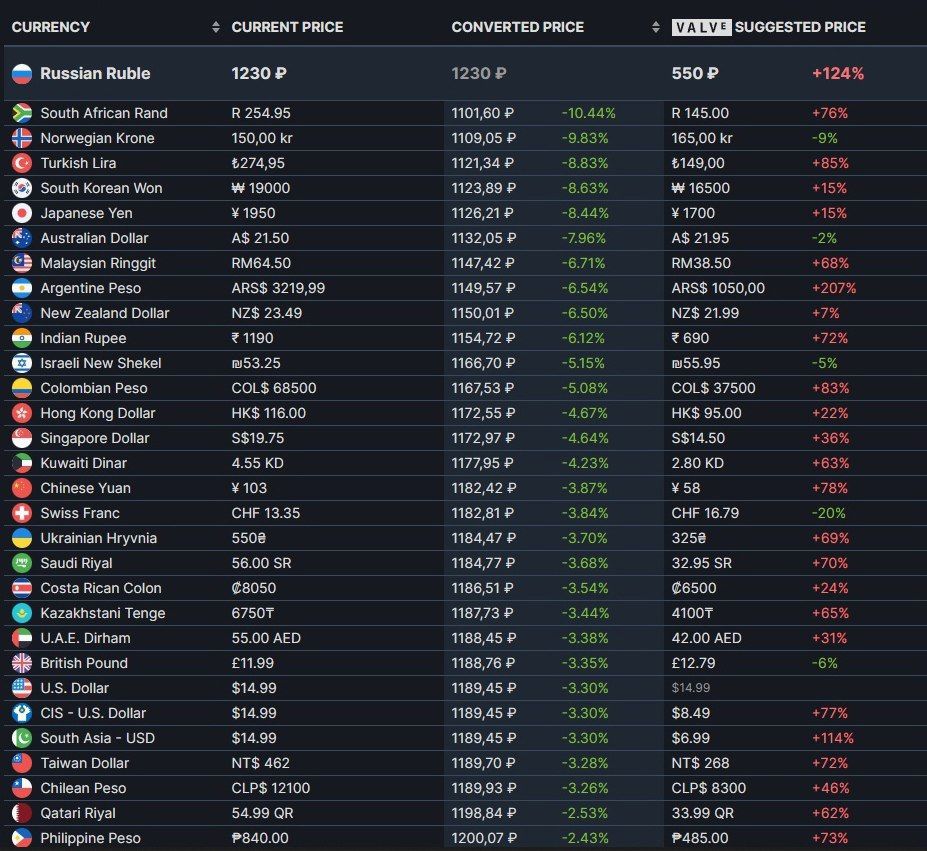The height and width of the screenshot is (851, 927).
Task: Click the Suggested Price column header
Action: 800,27
